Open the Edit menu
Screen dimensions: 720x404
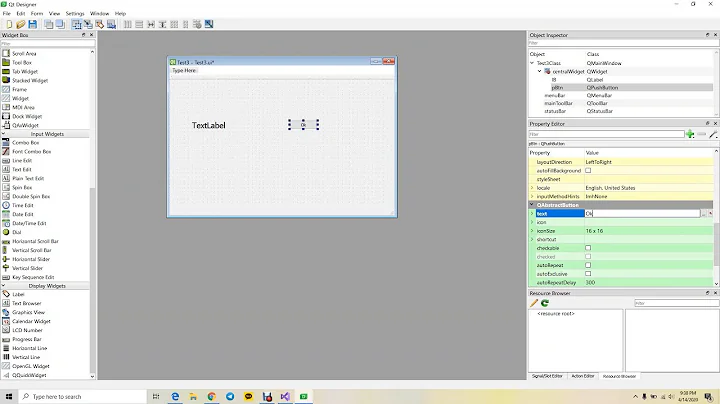pyautogui.click(x=21, y=13)
